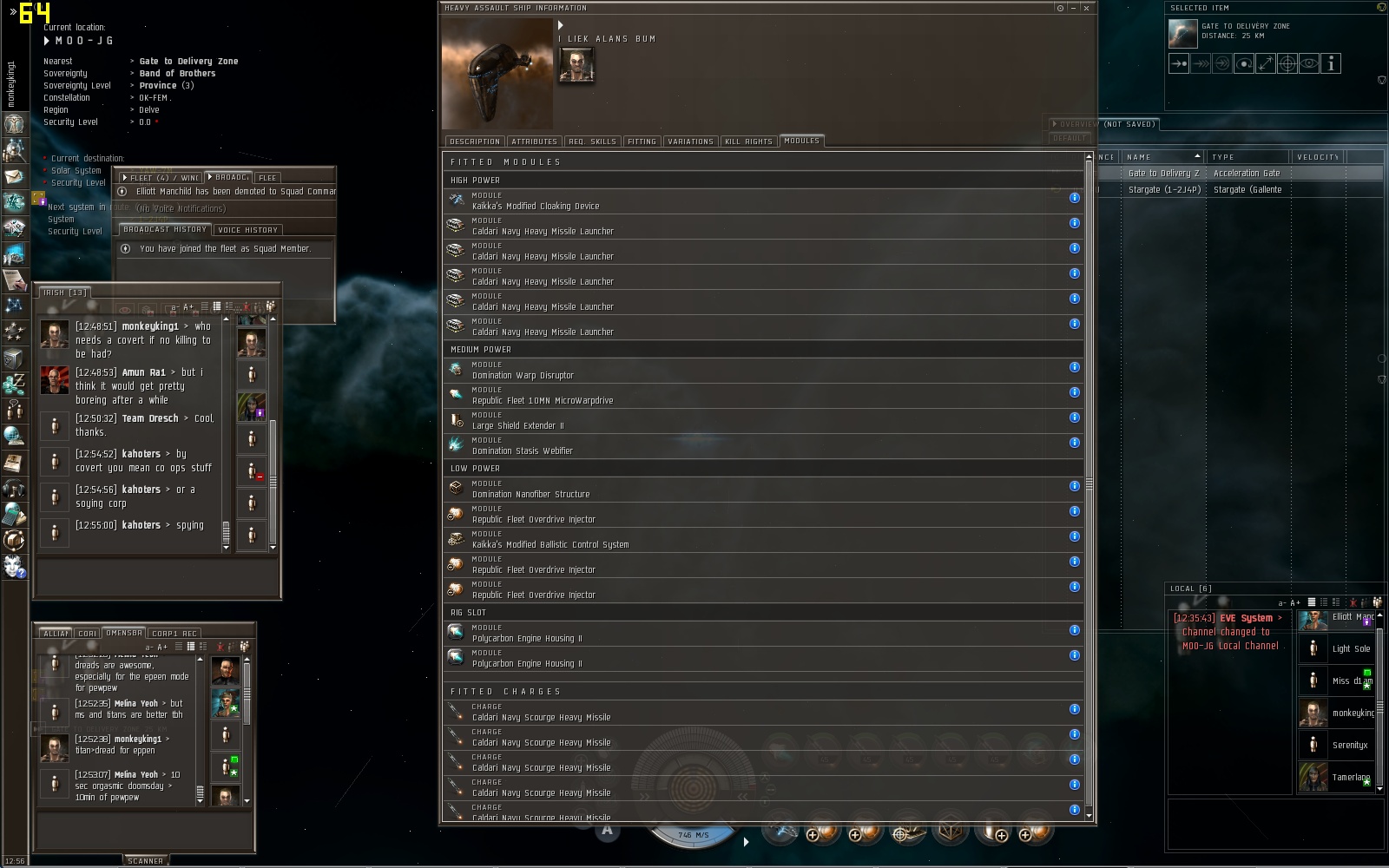The image size is (1389, 868).
Task: Open the Wallet coins icon in sidebar
Action: [x=14, y=383]
